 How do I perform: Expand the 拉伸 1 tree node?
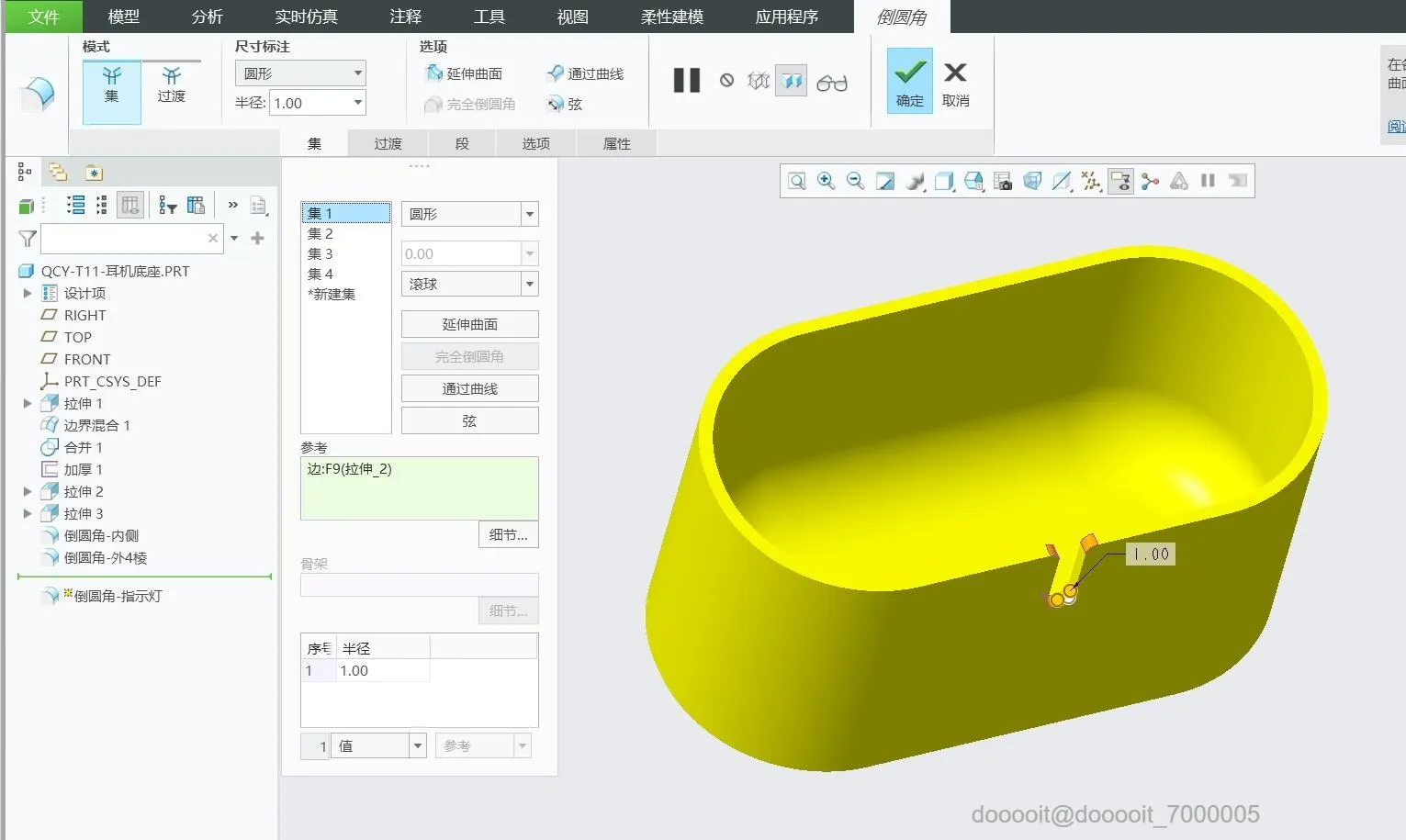28,403
